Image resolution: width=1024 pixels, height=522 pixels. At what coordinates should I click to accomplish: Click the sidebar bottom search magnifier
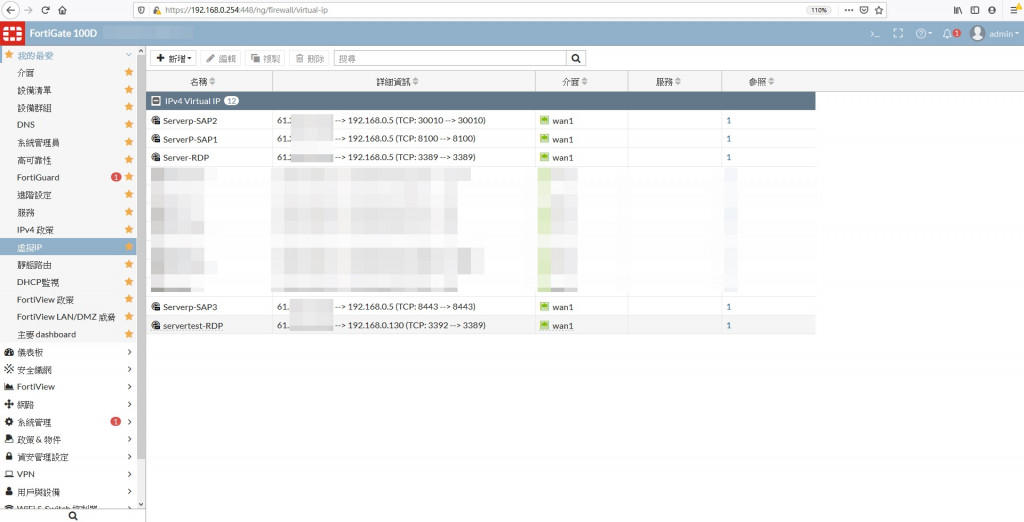(x=73, y=515)
